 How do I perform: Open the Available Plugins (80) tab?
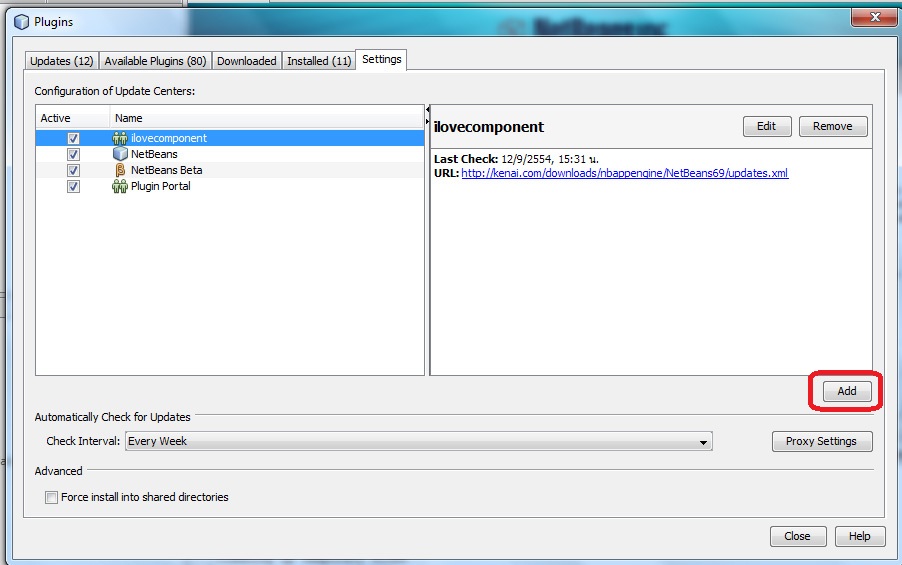point(155,61)
